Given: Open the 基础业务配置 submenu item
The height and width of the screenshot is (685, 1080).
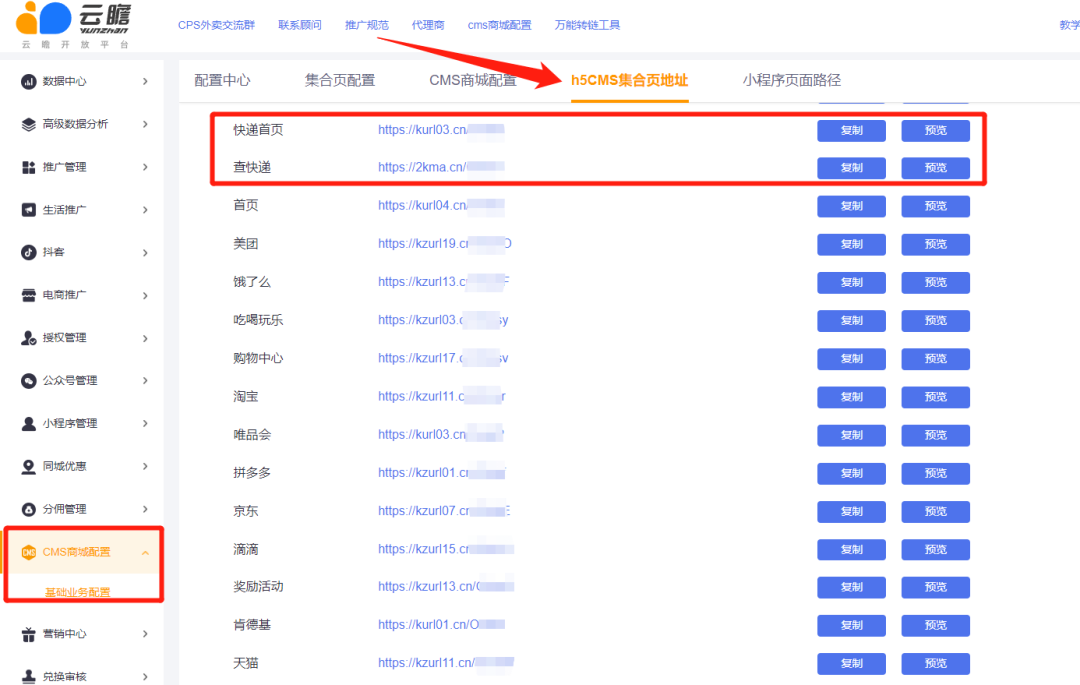Looking at the screenshot, I should click(x=78, y=592).
